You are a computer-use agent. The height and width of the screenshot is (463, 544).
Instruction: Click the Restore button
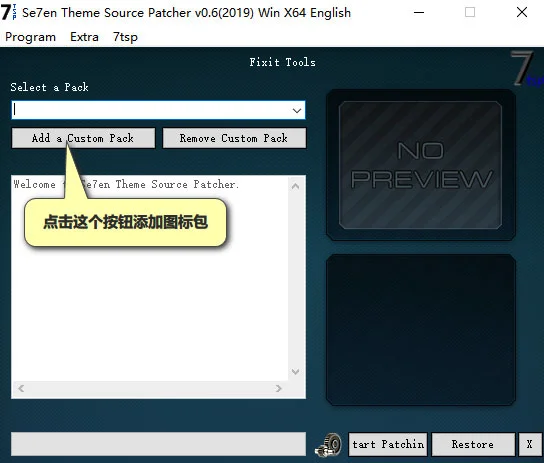473,444
